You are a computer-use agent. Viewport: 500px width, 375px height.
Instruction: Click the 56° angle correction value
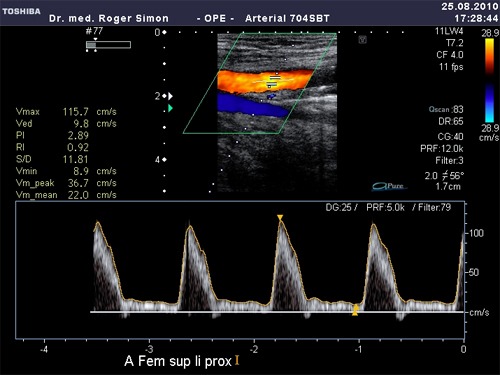456,175
